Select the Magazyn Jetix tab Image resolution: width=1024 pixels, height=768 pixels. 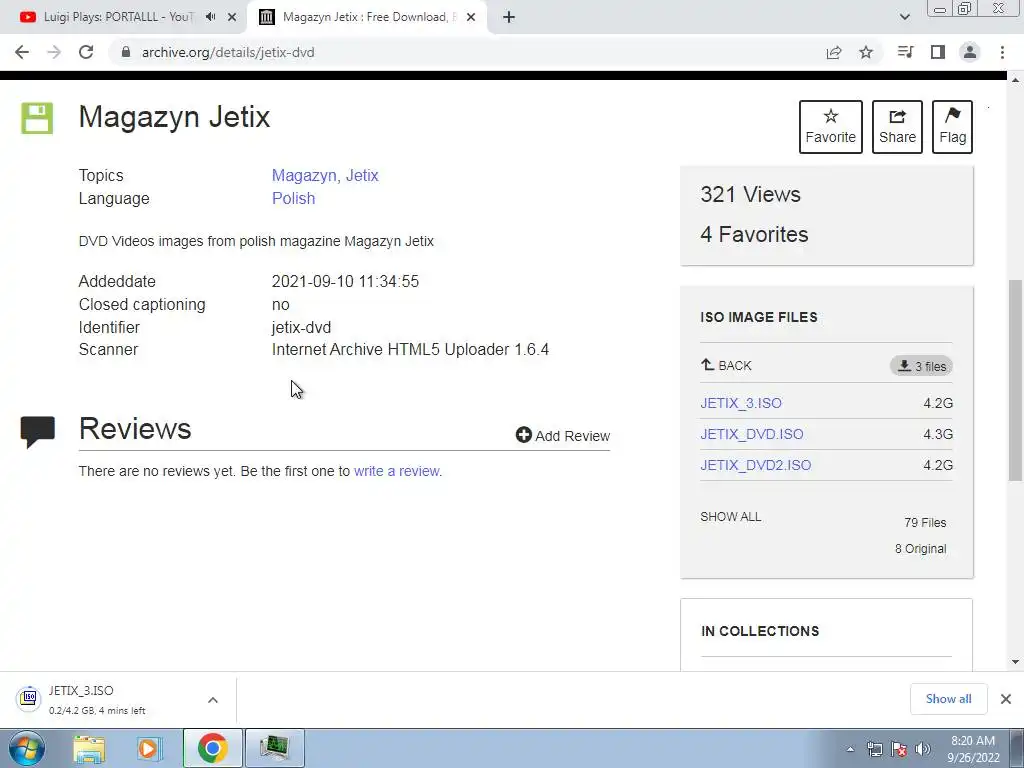pyautogui.click(x=366, y=17)
